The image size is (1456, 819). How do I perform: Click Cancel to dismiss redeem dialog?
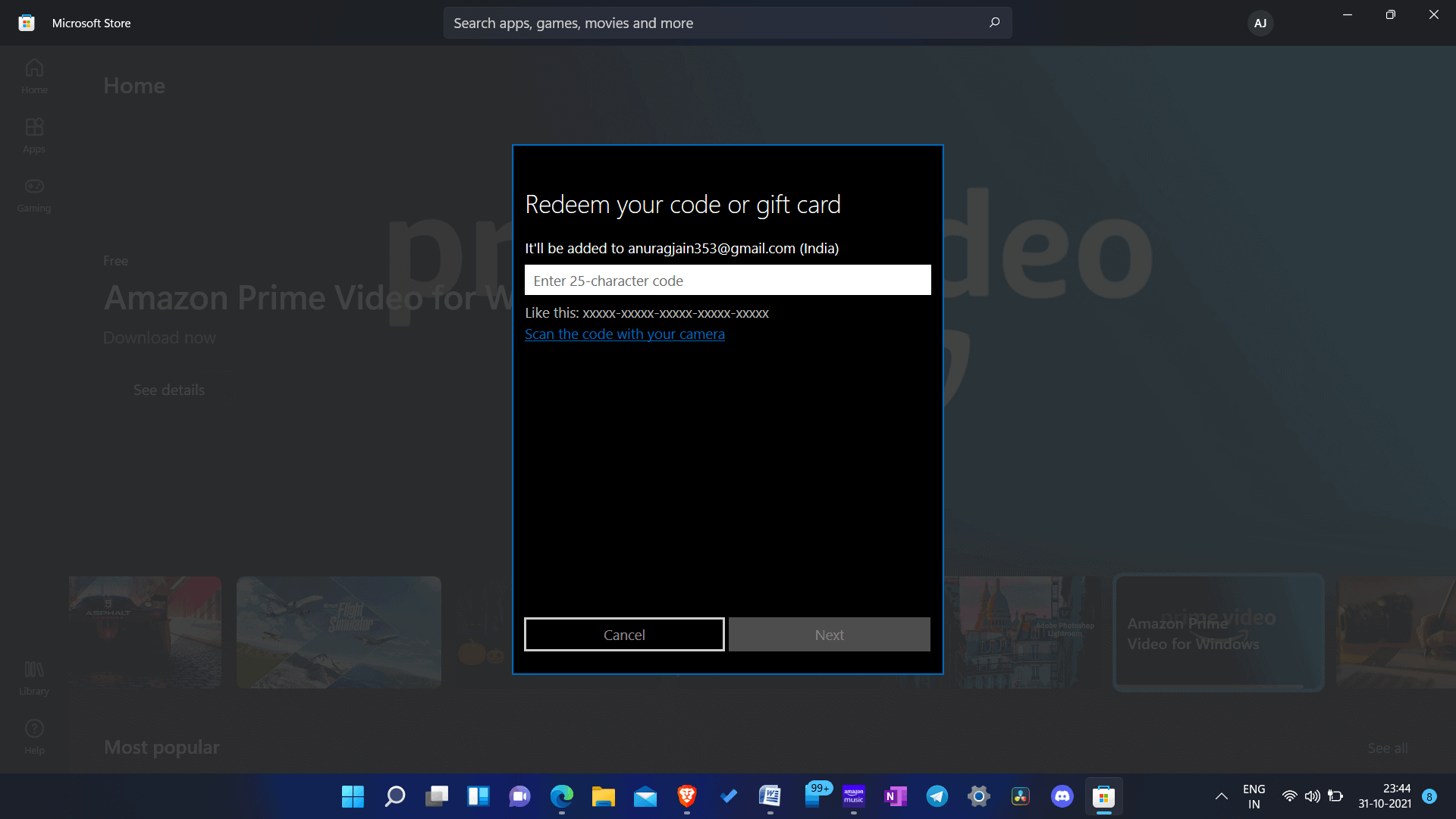625,633
